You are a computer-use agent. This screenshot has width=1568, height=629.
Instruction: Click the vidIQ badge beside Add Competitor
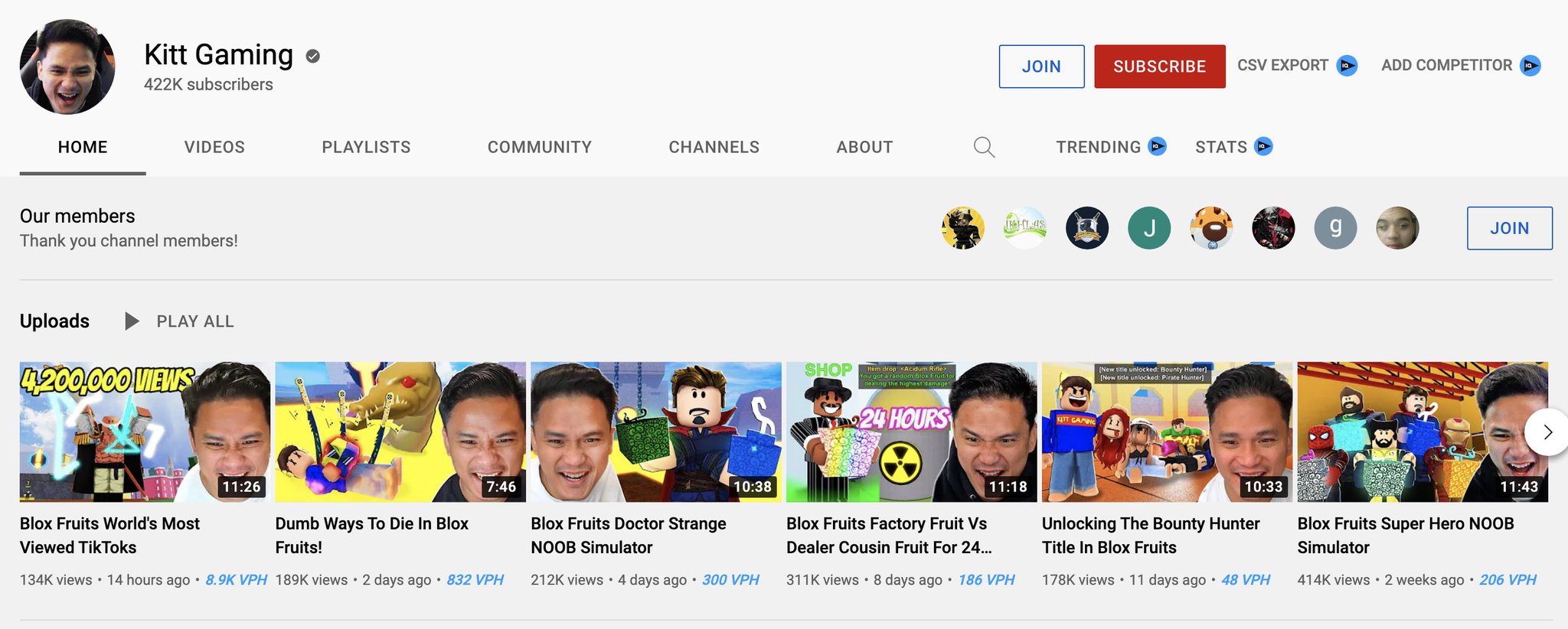pos(1530,66)
